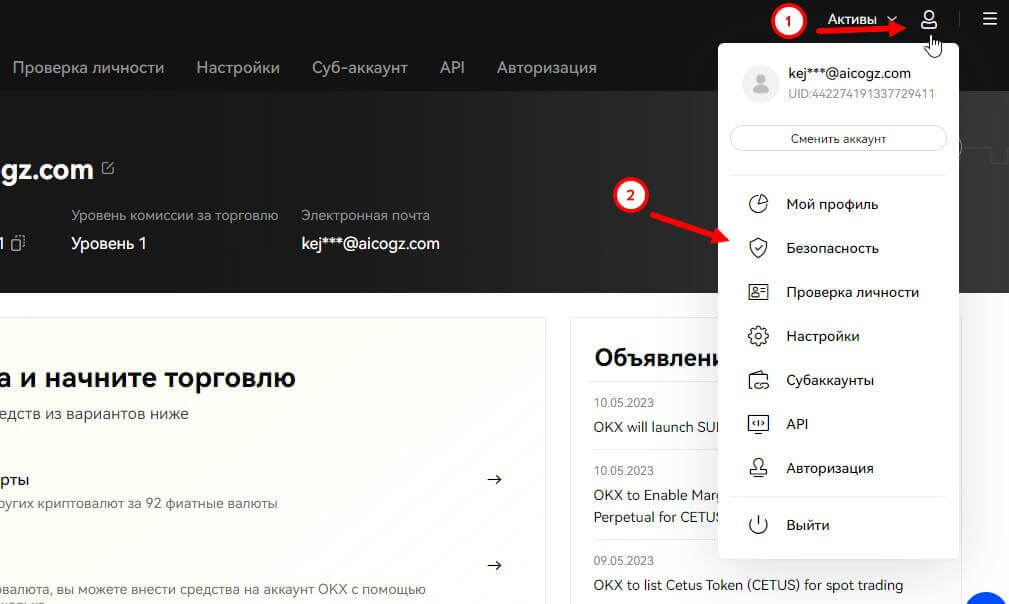Click the edit icon beside account name
The width and height of the screenshot is (1009, 604).
108,168
